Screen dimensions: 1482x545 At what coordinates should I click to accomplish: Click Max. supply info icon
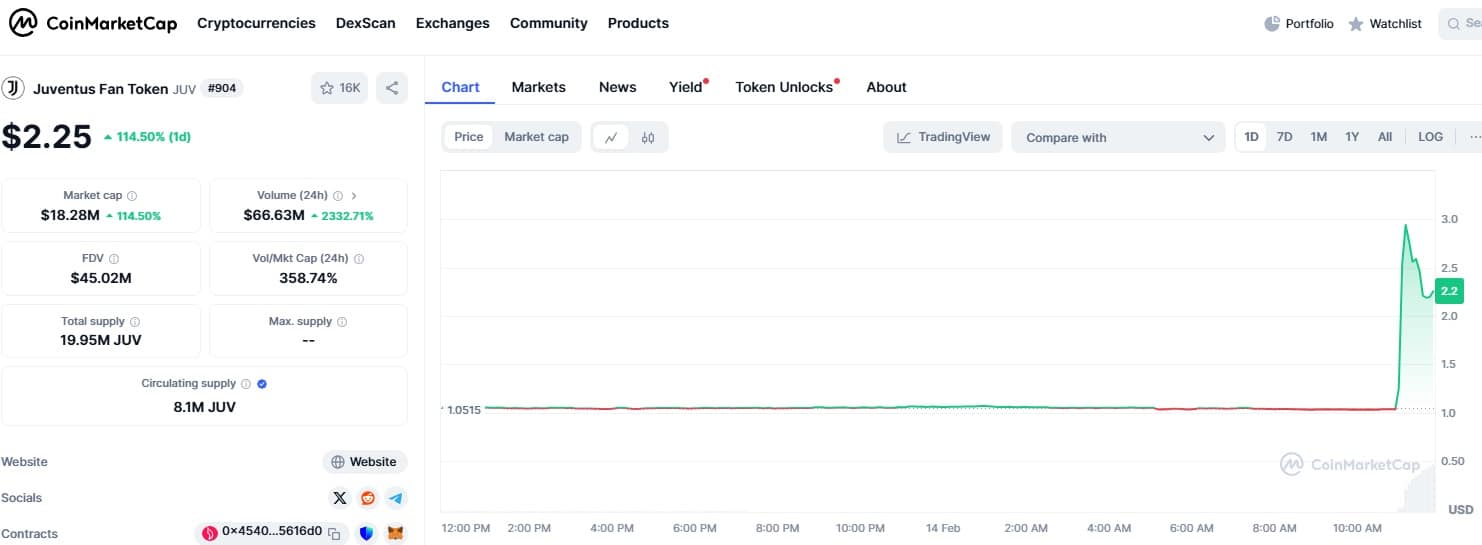pos(342,322)
